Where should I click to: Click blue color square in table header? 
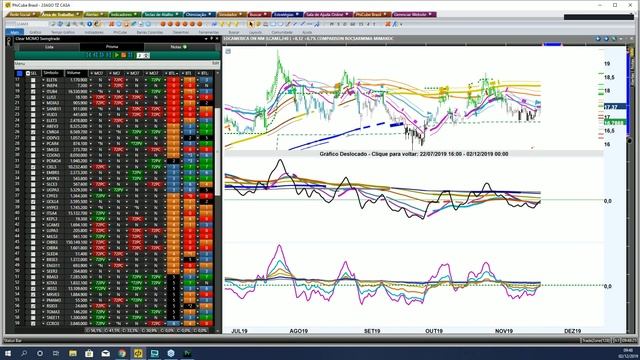click(19, 73)
